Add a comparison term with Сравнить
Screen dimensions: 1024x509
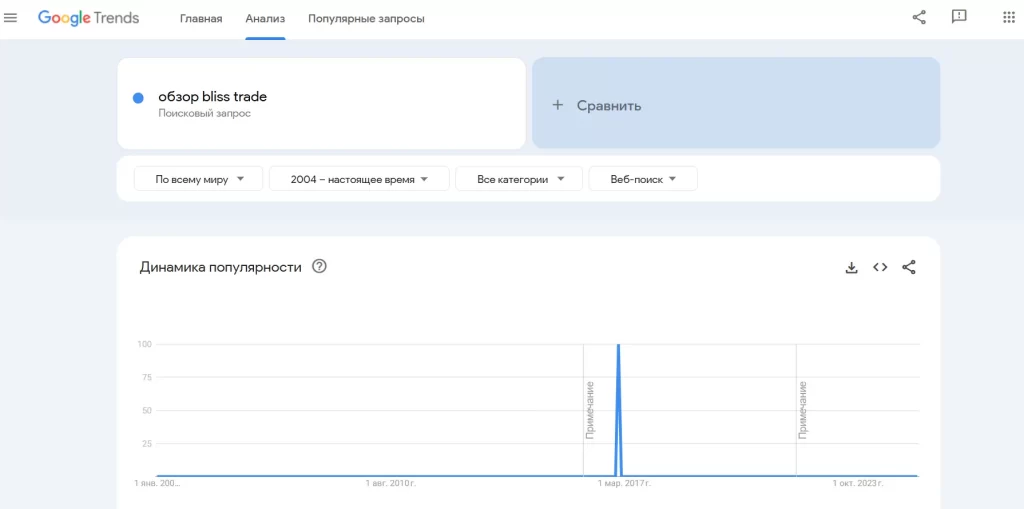click(x=736, y=103)
